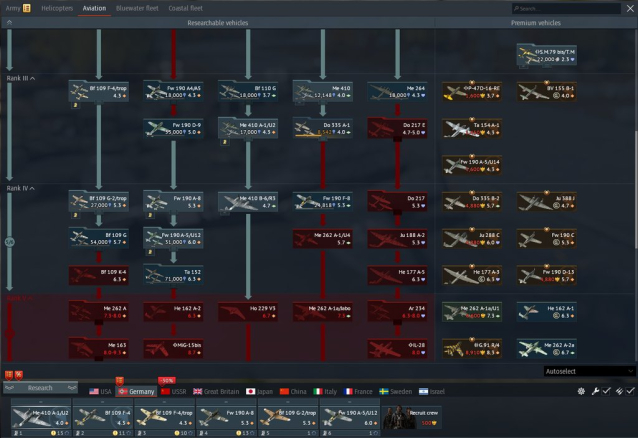The height and width of the screenshot is (438, 638).
Task: Click the wrench presets icon
Action: 594,391
